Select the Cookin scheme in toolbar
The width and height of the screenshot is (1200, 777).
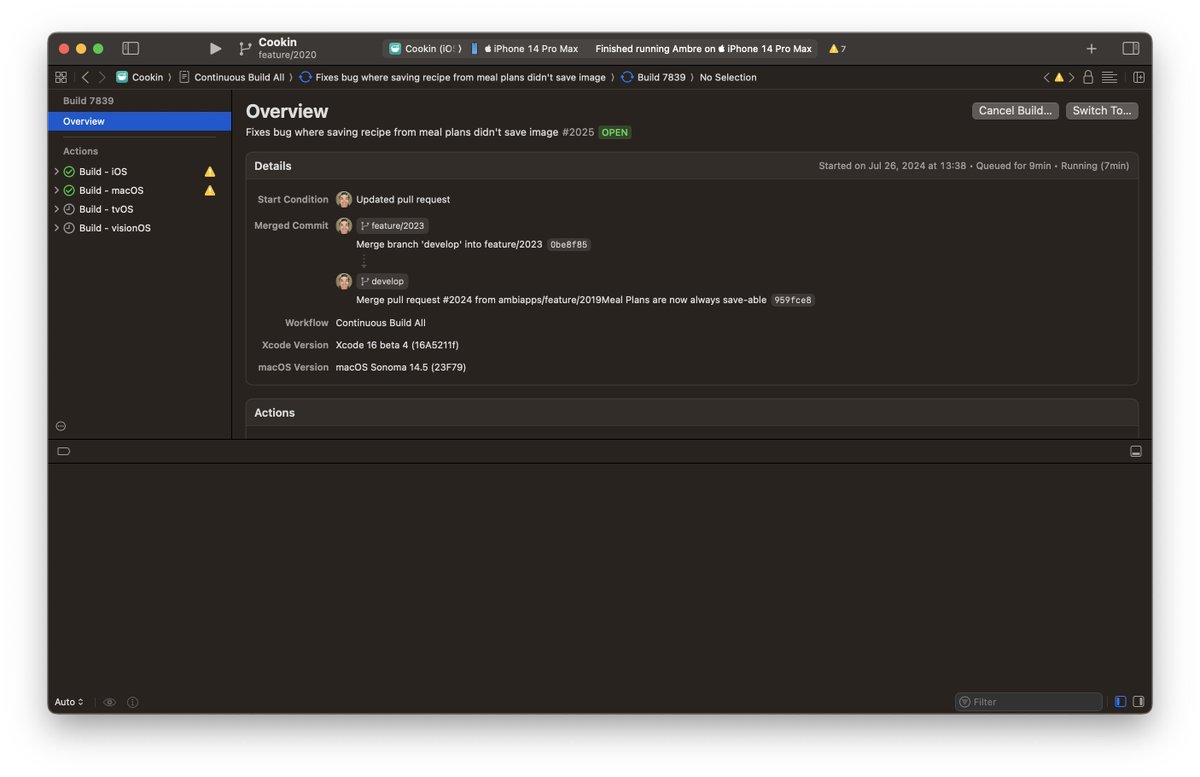(x=424, y=48)
